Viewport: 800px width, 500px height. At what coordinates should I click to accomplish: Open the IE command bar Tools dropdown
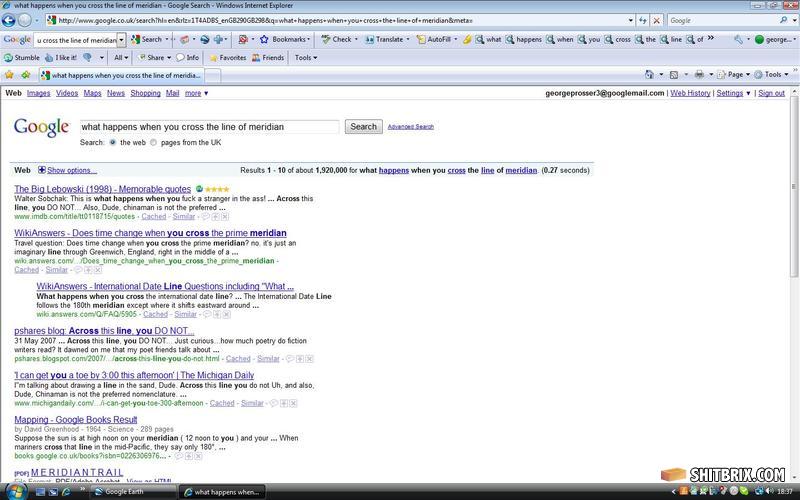[771, 74]
